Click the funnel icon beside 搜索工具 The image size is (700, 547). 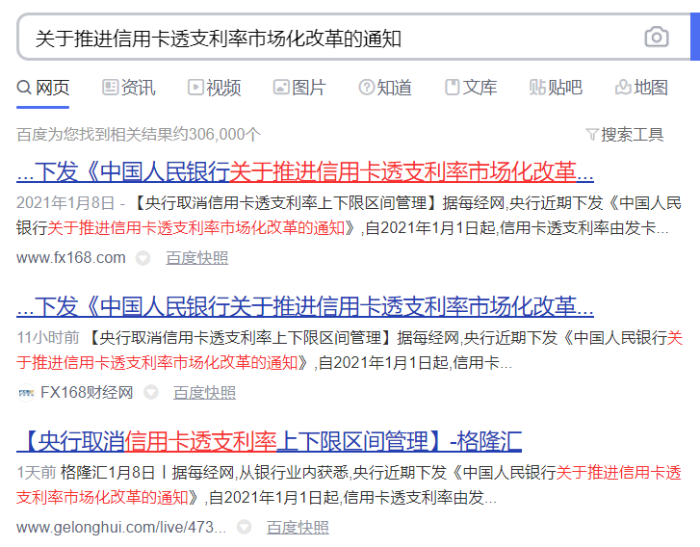pyautogui.click(x=592, y=134)
